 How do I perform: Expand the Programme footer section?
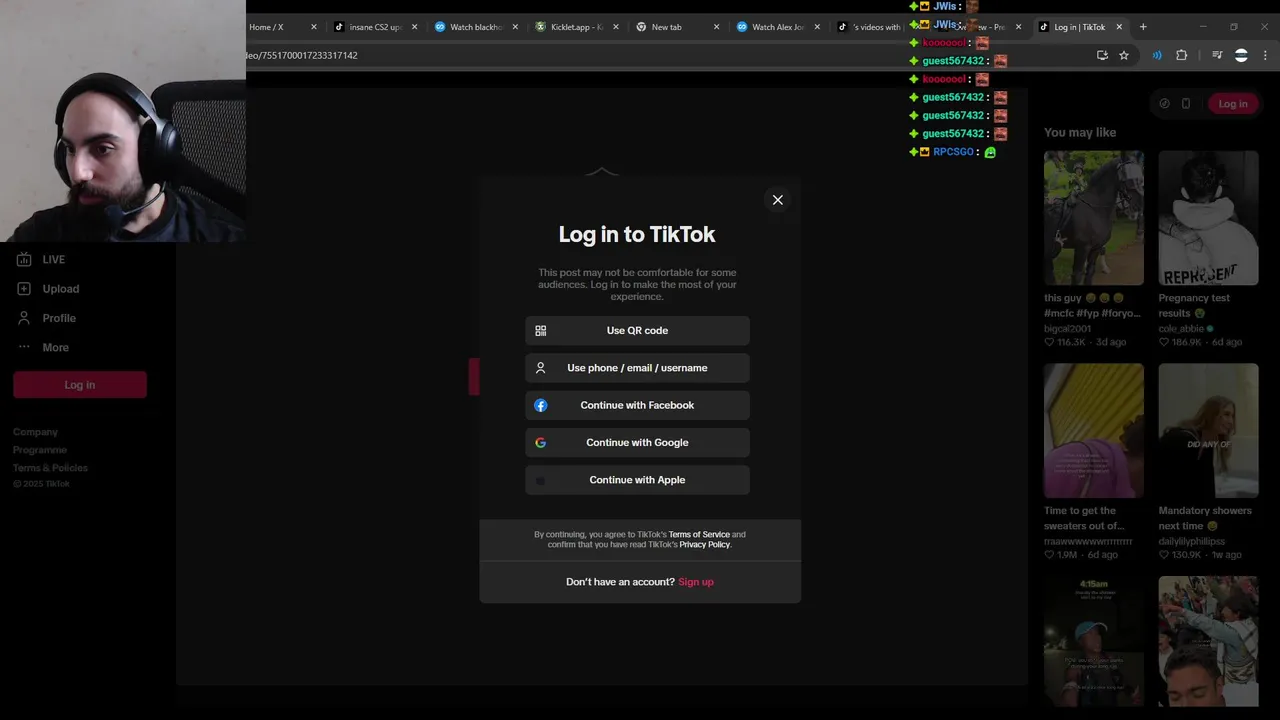[40, 450]
